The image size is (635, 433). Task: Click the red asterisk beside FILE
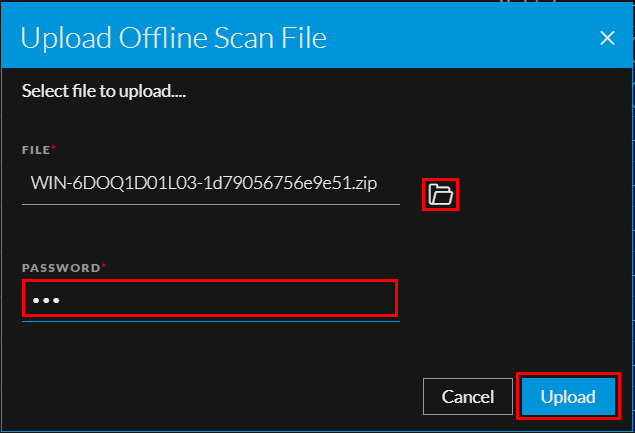point(53,148)
